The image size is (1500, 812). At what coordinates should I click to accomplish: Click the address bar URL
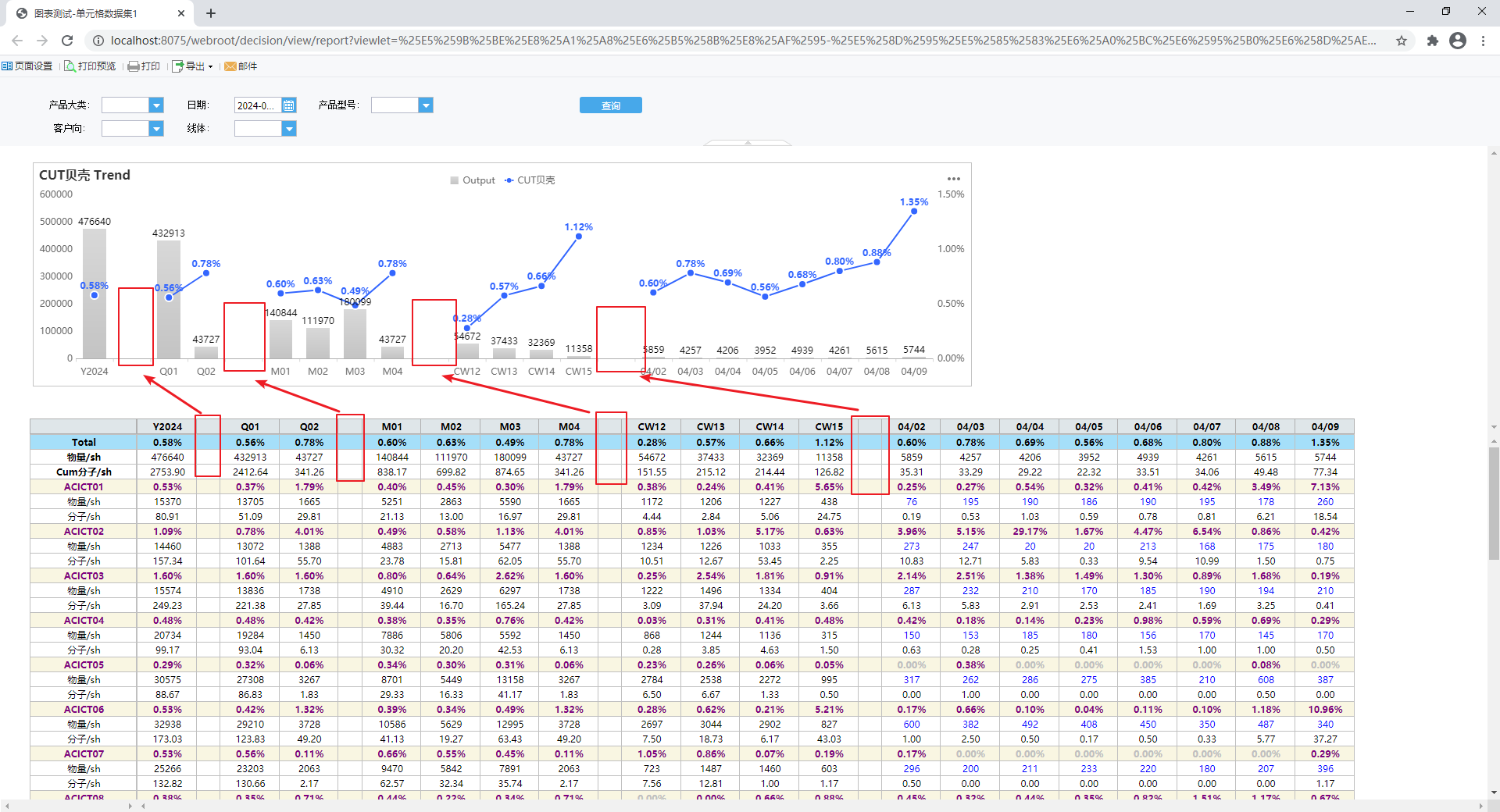point(742,41)
